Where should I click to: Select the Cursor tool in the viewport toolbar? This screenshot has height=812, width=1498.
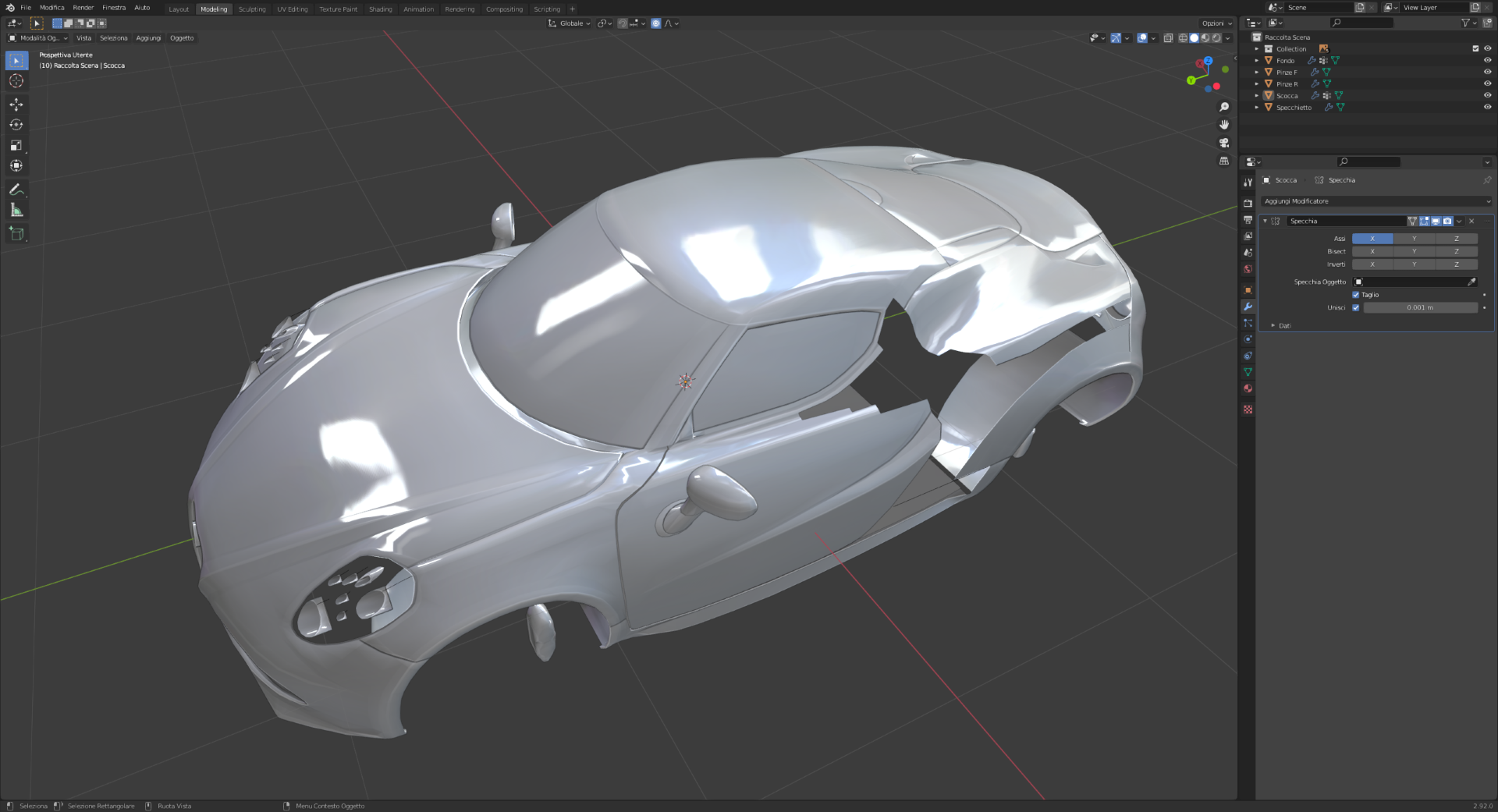[x=16, y=81]
